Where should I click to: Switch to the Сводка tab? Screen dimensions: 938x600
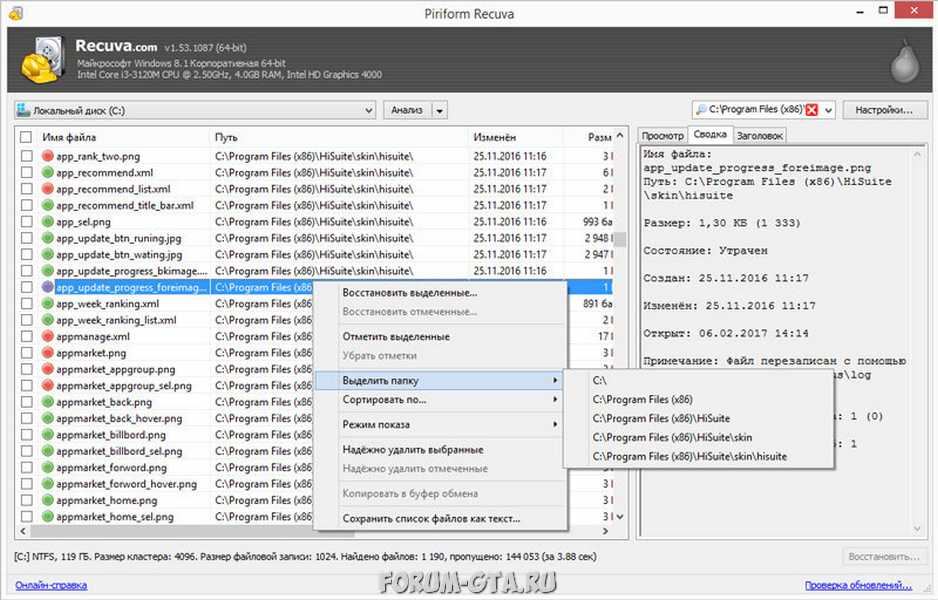click(710, 135)
